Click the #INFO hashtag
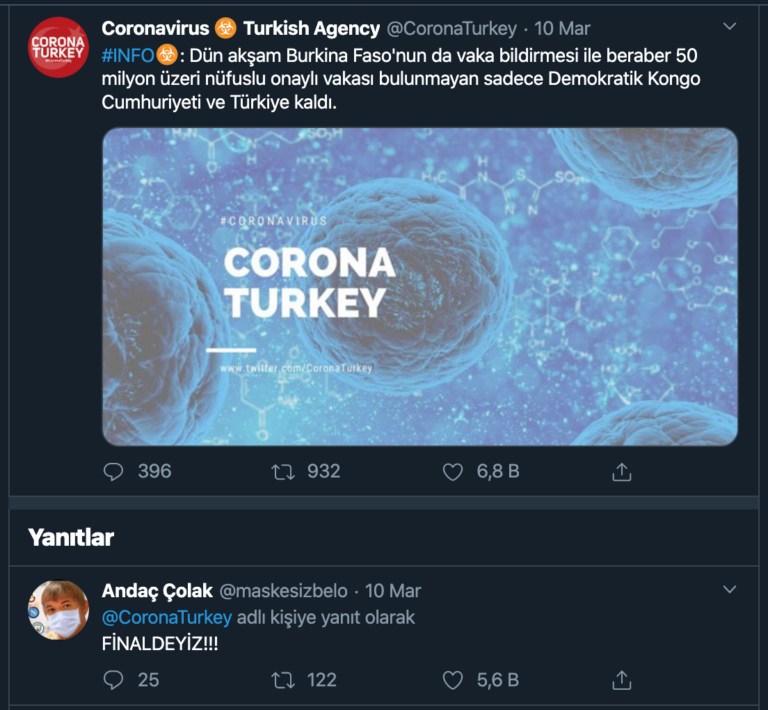 (x=128, y=55)
